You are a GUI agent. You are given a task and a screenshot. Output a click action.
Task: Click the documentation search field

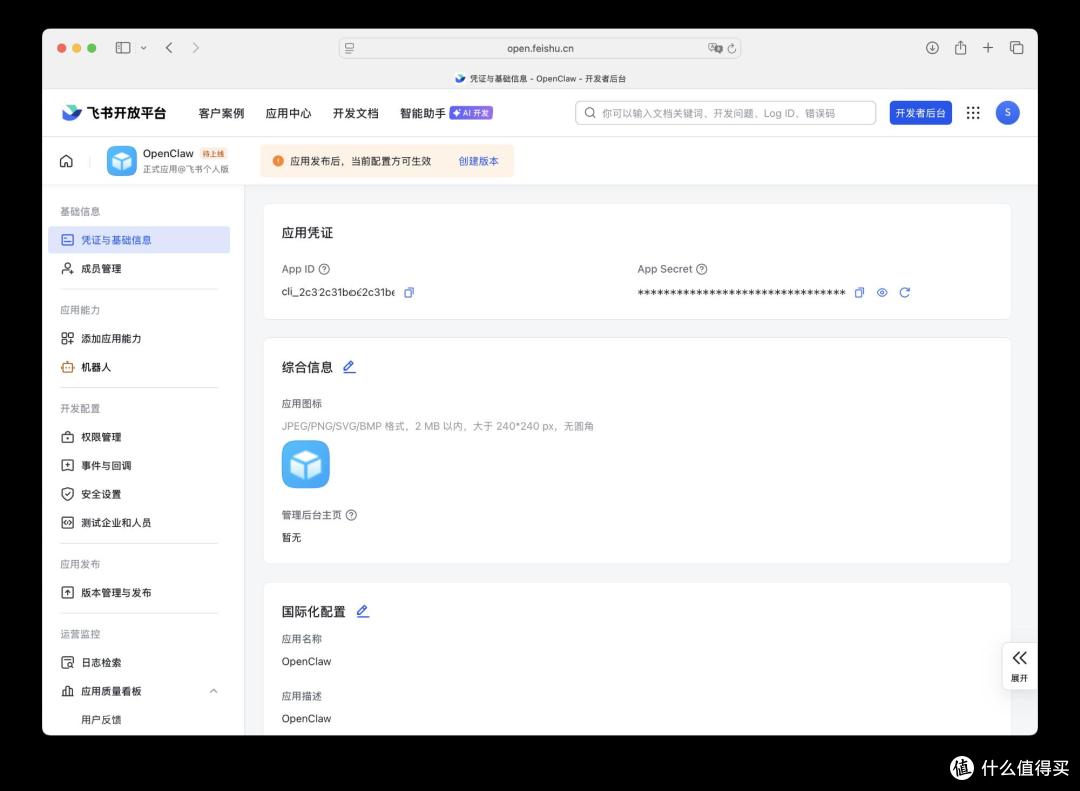click(725, 113)
